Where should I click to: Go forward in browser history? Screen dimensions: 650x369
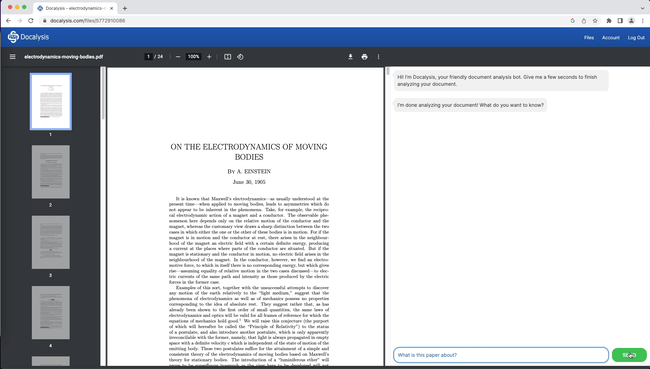pyautogui.click(x=19, y=20)
